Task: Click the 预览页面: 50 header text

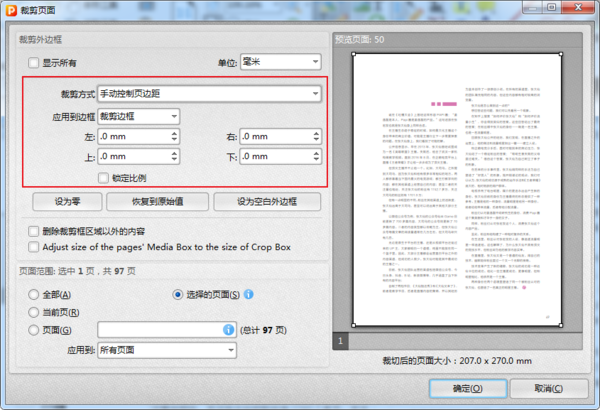Action: click(360, 39)
